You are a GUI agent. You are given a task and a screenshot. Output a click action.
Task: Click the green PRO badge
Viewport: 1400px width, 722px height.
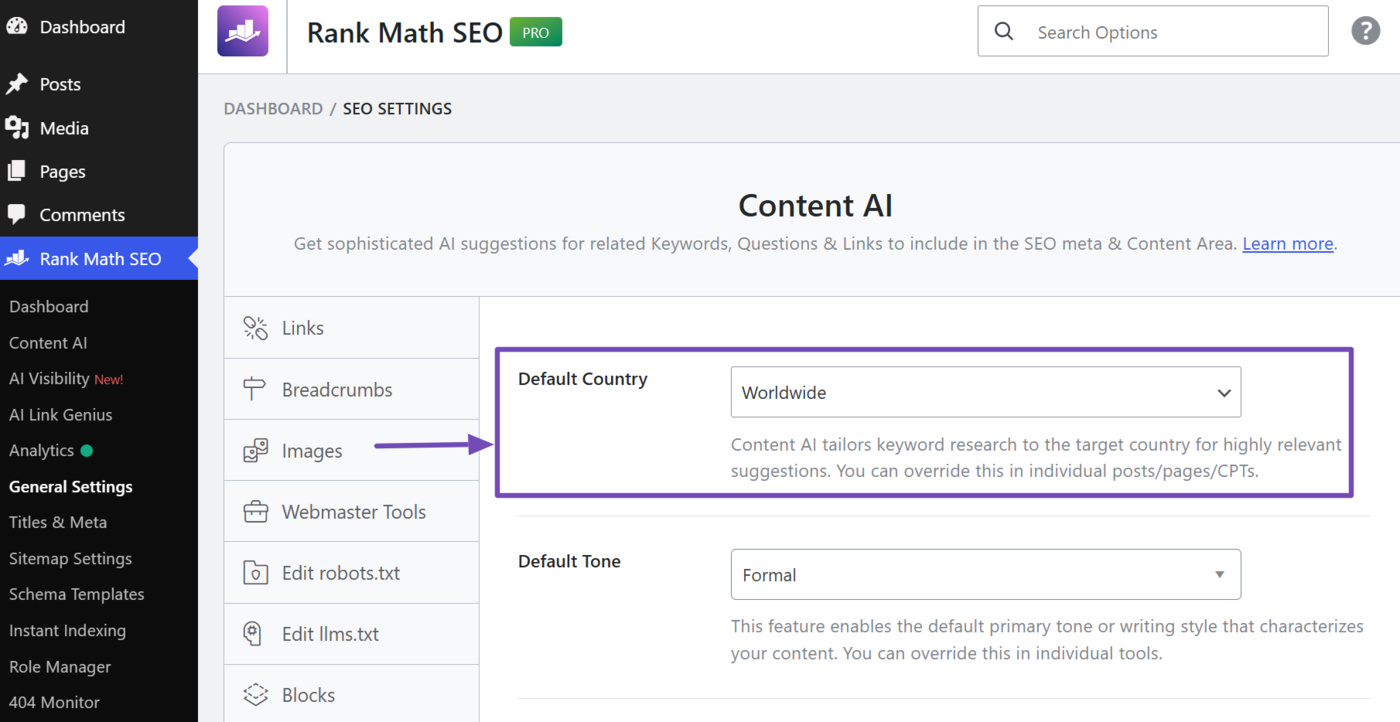(x=536, y=32)
